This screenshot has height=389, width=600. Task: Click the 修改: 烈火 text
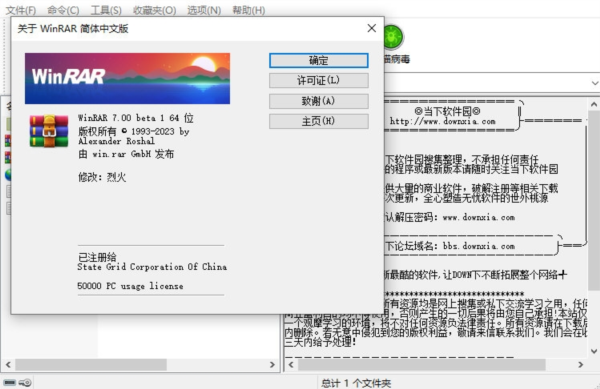click(102, 177)
